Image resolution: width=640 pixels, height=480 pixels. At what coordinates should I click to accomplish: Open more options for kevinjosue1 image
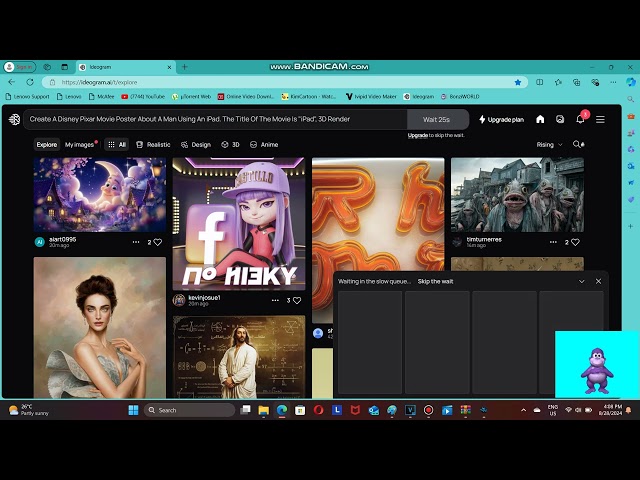tap(275, 300)
